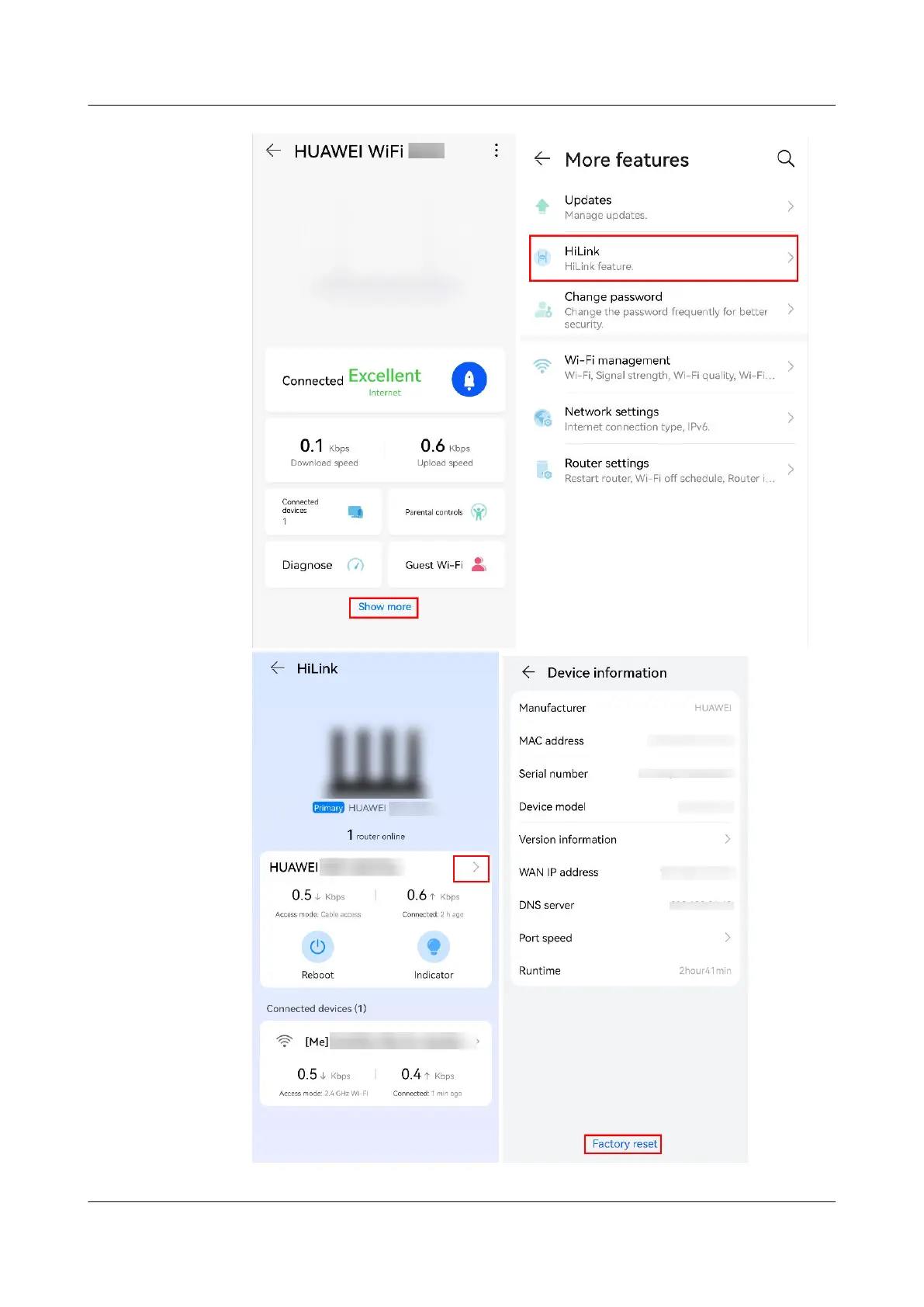Viewport: 924px width, 1307px height.
Task: Open the [Me] connected device row
Action: click(x=376, y=1042)
